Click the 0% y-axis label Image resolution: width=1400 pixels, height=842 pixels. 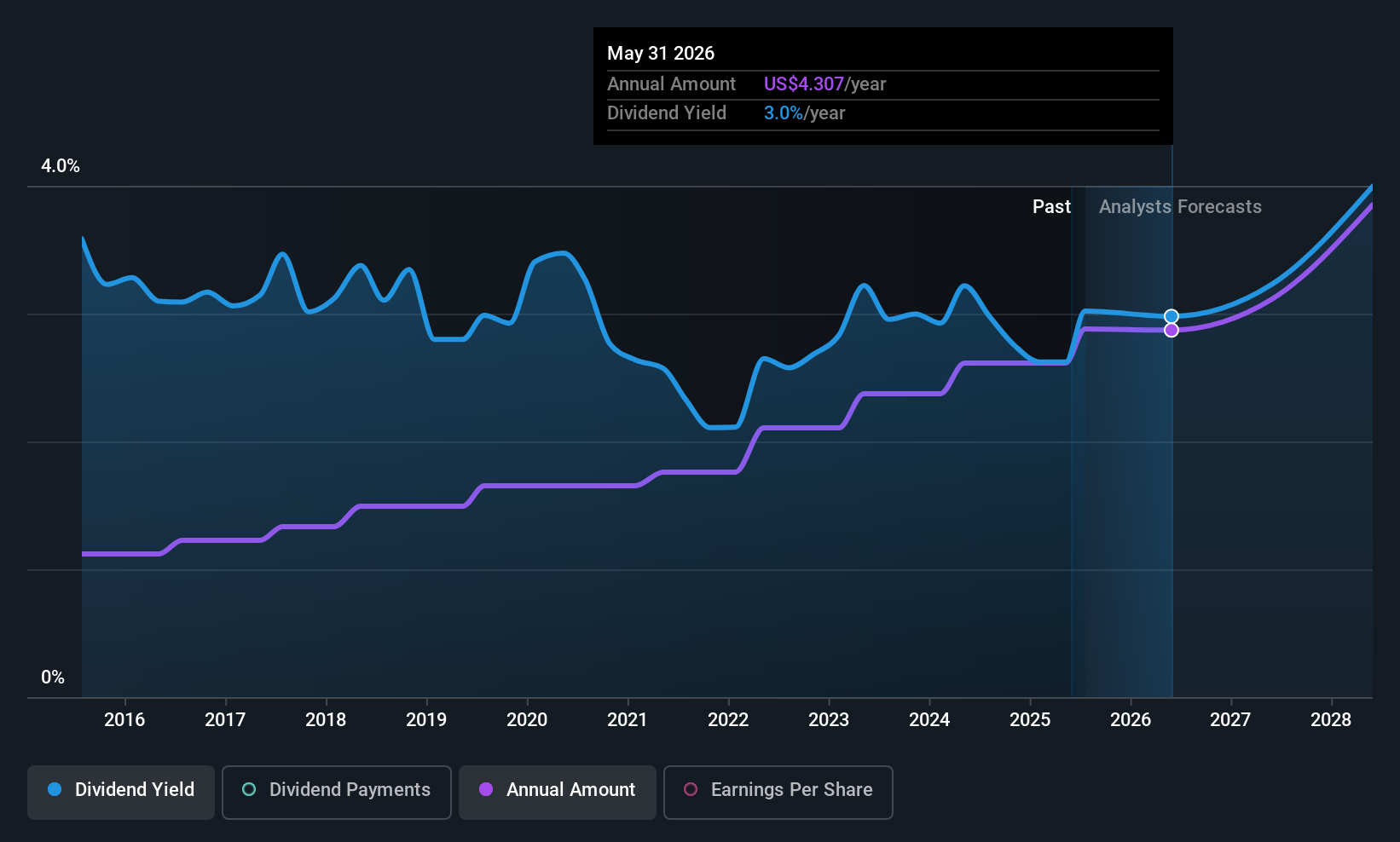[53, 678]
